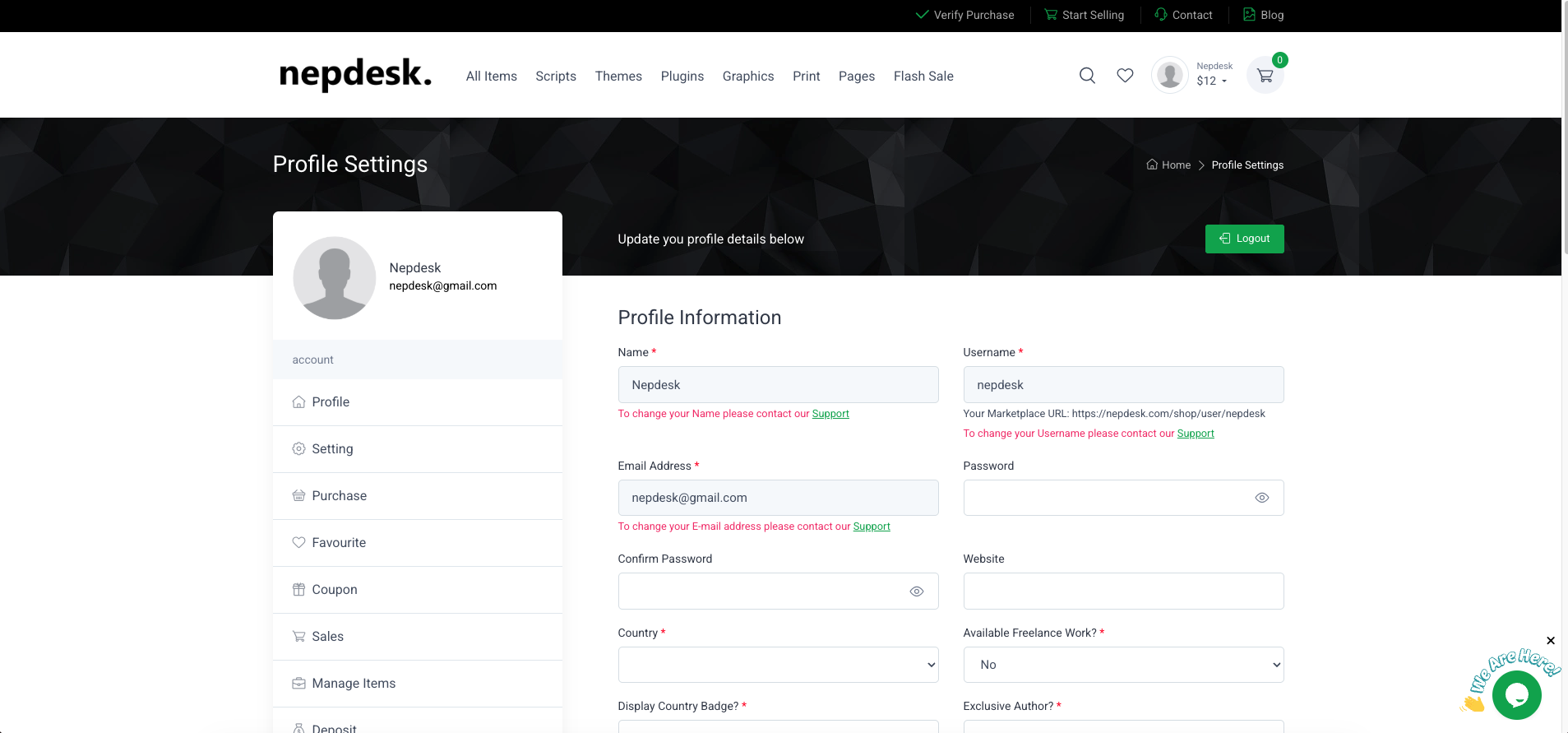This screenshot has width=1568, height=733.
Task: Expand the Country dropdown
Action: click(778, 665)
